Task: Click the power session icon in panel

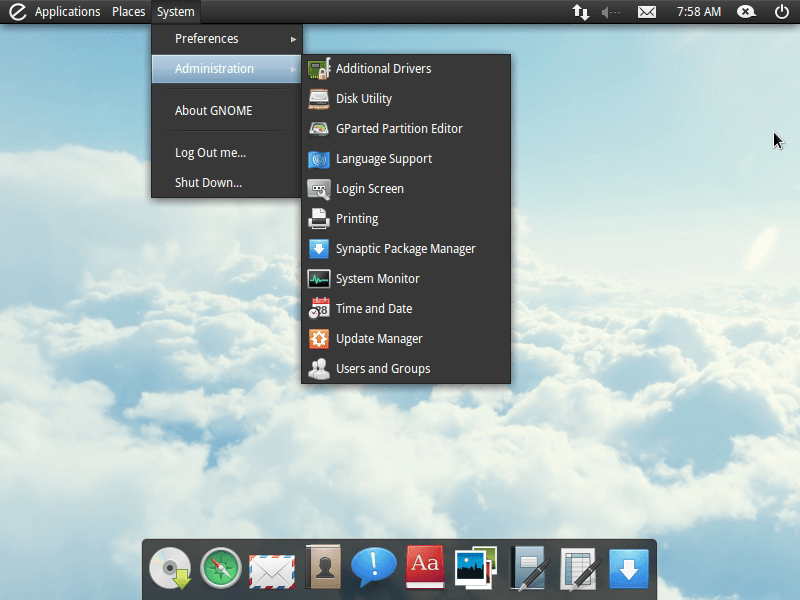Action: [782, 12]
